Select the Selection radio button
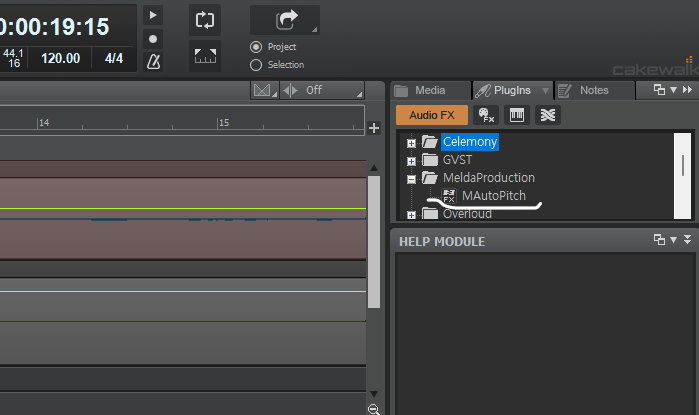The image size is (699, 415). click(256, 65)
